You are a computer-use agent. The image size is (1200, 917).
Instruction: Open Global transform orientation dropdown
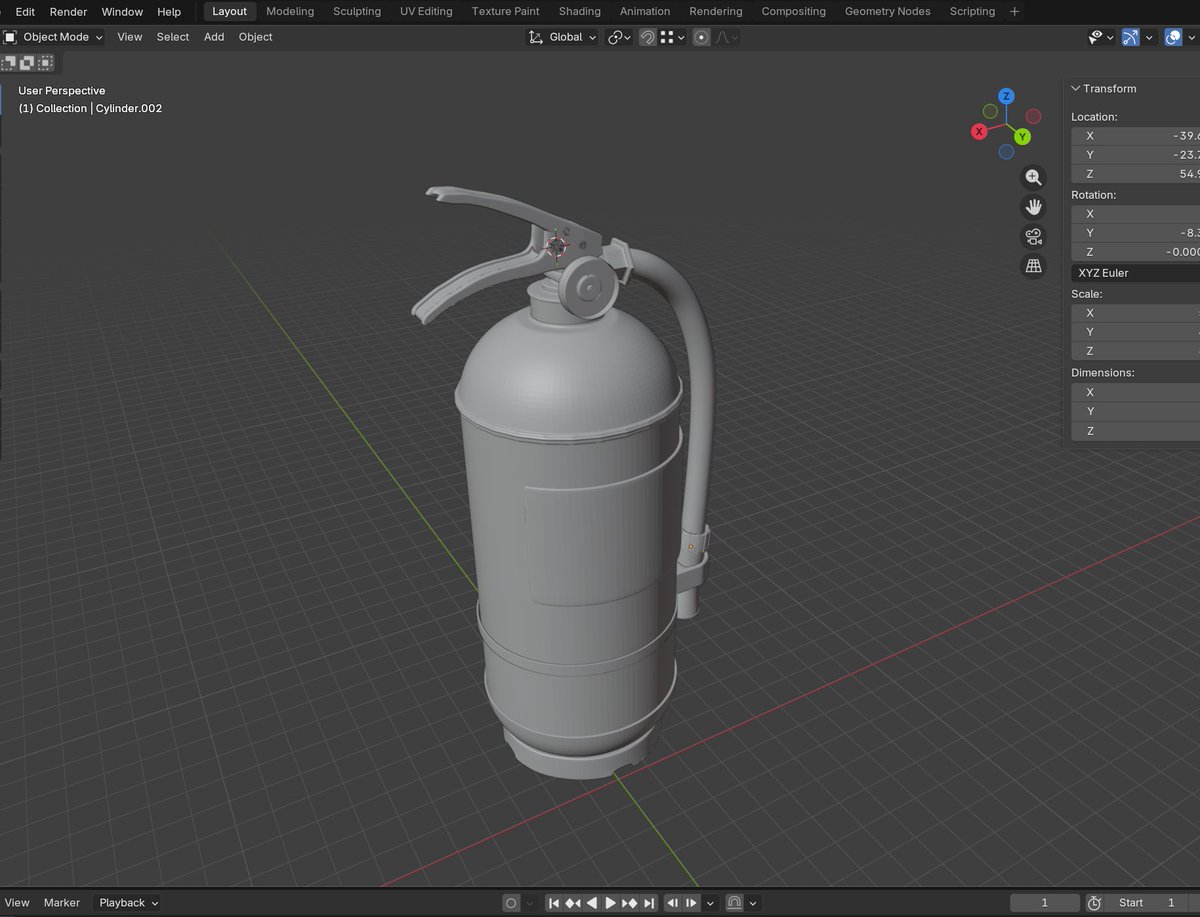tap(562, 37)
